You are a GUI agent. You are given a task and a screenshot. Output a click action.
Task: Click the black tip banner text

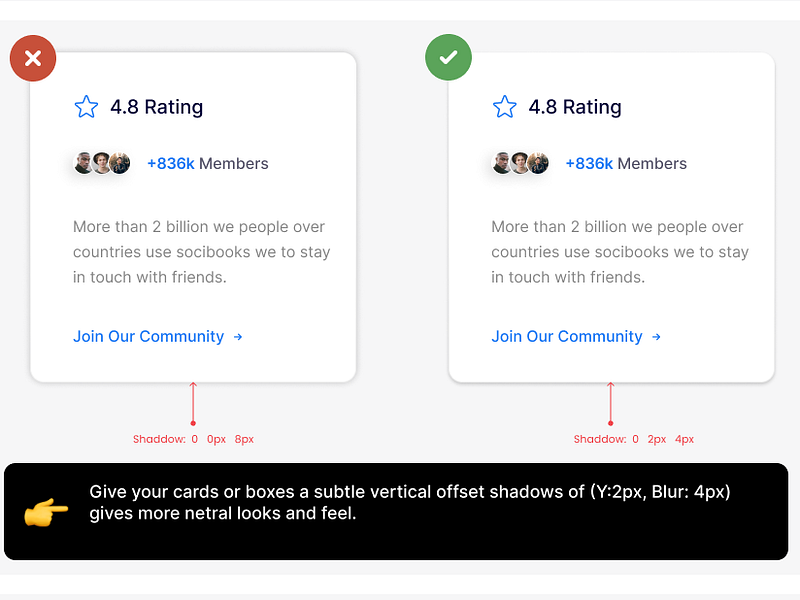(410, 503)
